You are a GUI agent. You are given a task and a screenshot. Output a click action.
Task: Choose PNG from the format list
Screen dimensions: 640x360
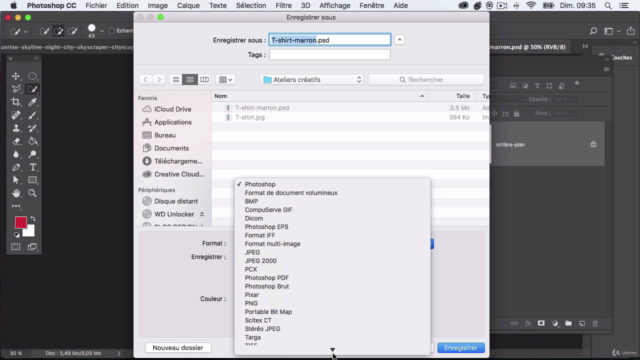[x=251, y=303]
